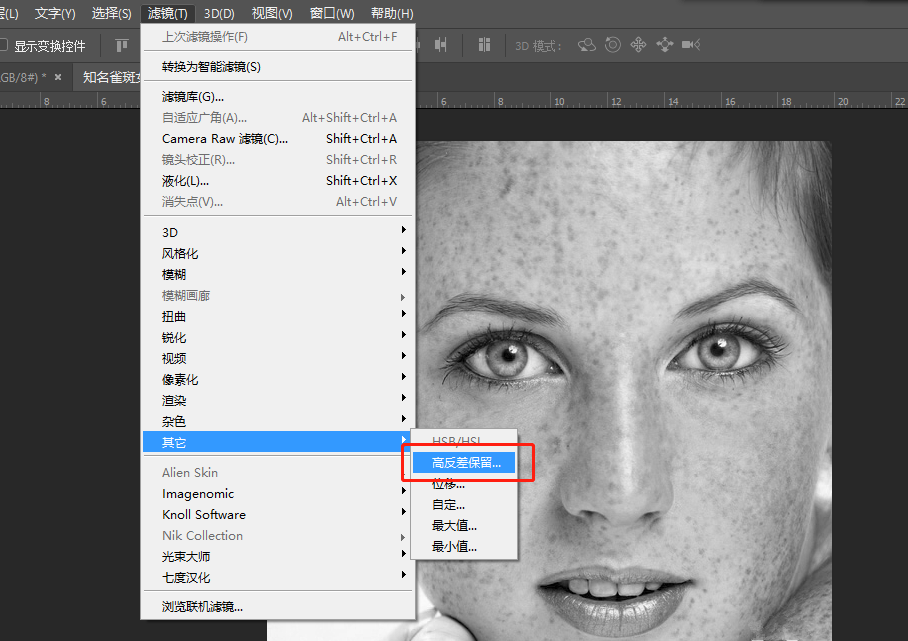
Task: Select 高反差保留 from the submenu
Action: [465, 462]
